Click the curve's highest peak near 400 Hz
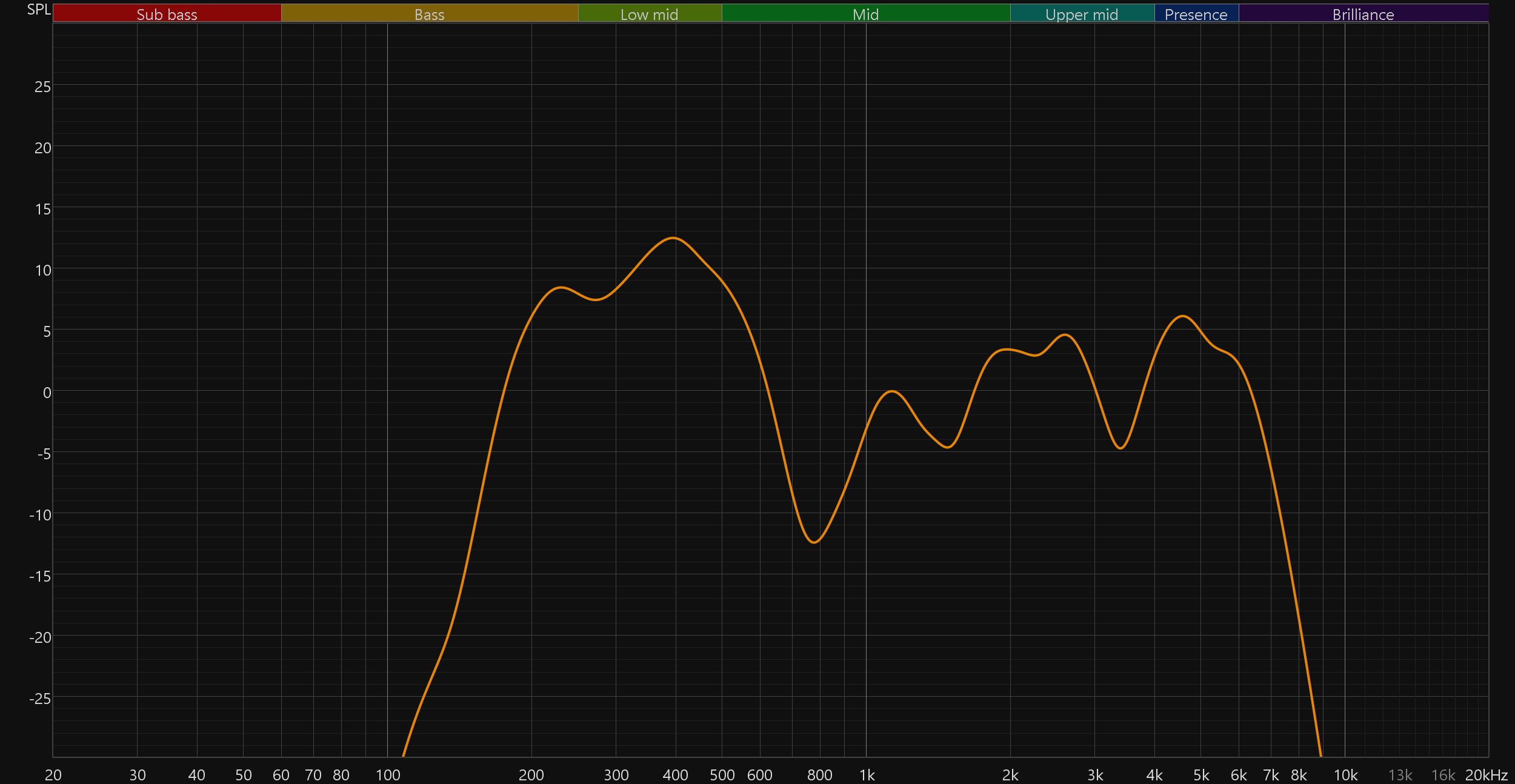This screenshot has width=1515, height=784. (x=673, y=238)
